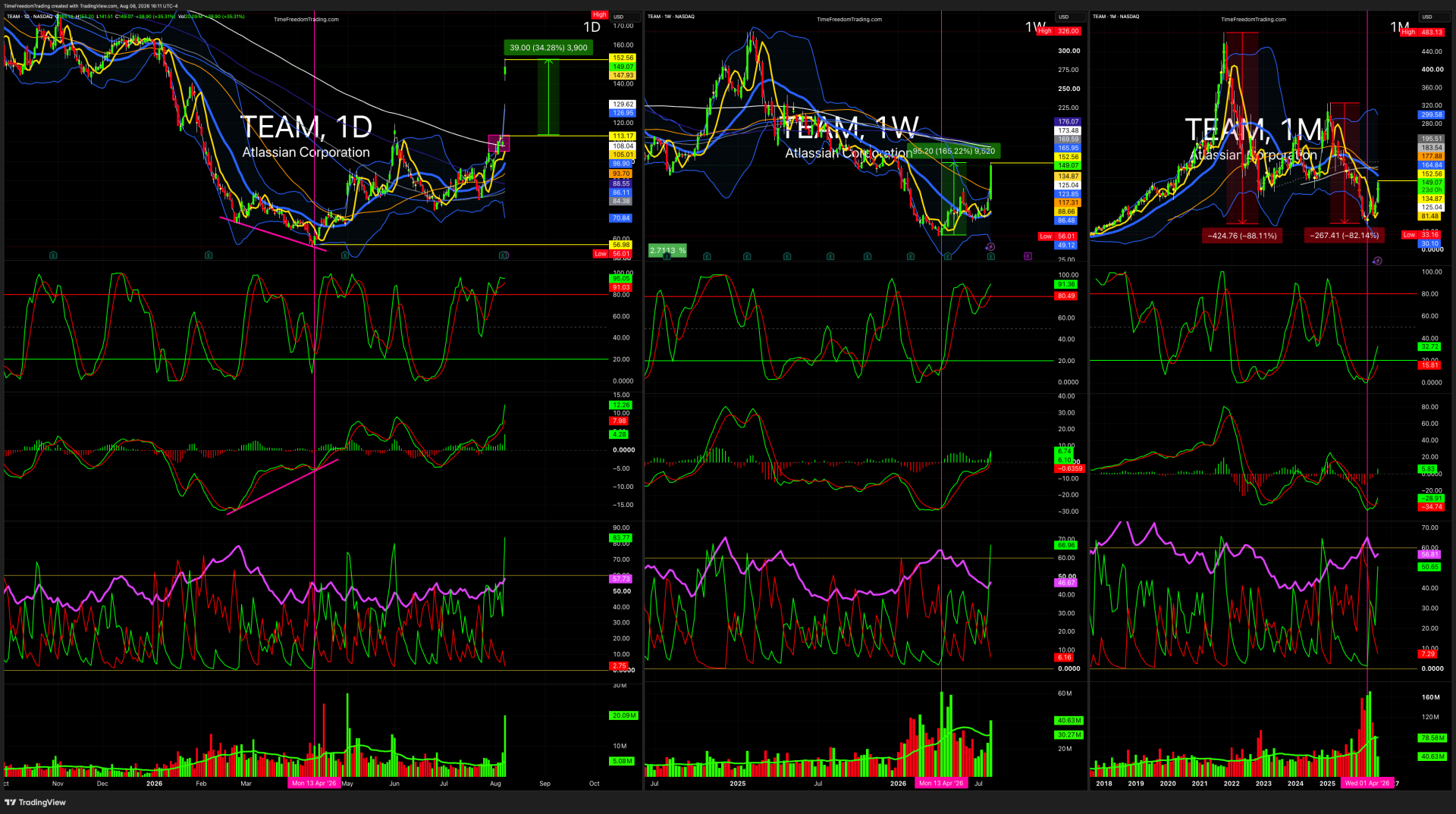Click the '−267.41 (−82.14%)' drawdown label
This screenshot has height=814, width=1456.
point(1344,236)
